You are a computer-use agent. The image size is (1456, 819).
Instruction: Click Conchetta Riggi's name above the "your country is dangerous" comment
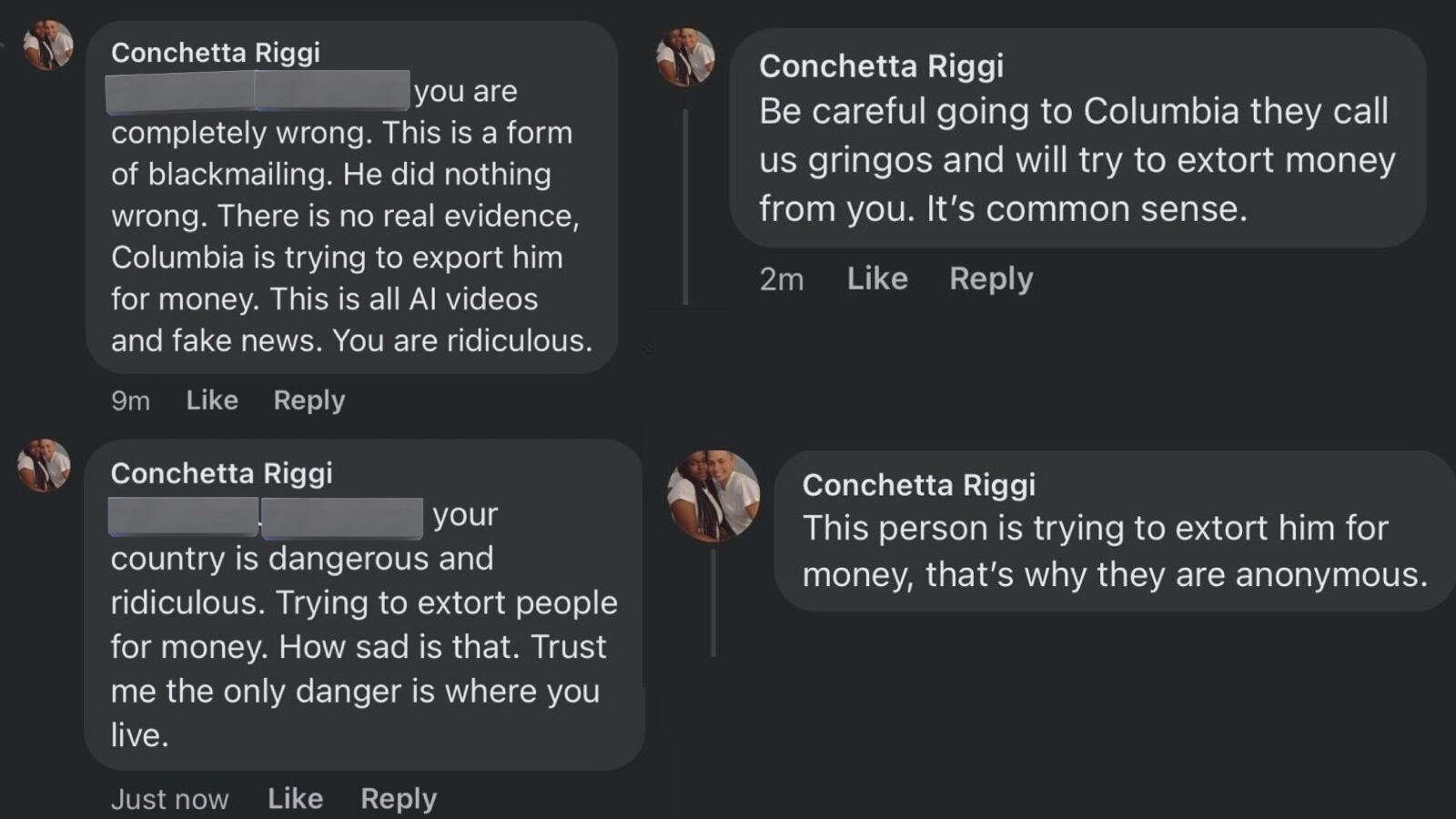coord(221,473)
